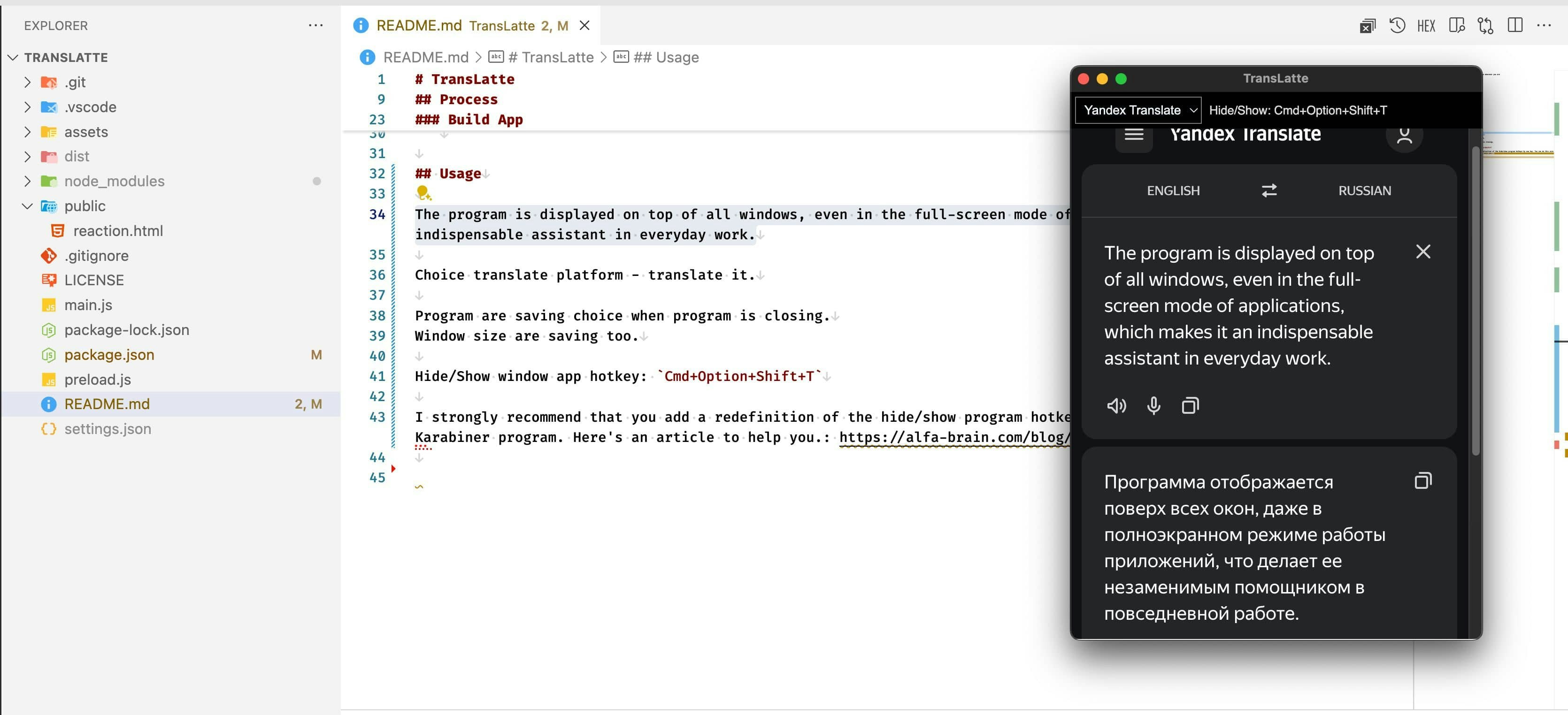Viewport: 1568px width, 715px height.
Task: Listen to source text with speaker icon
Action: tap(1116, 406)
